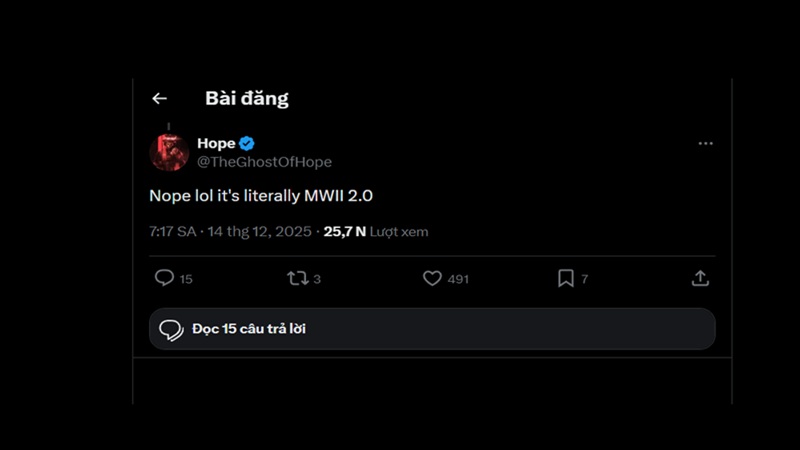Click the 7:17 SA timestamp
The image size is (800, 450).
172,231
